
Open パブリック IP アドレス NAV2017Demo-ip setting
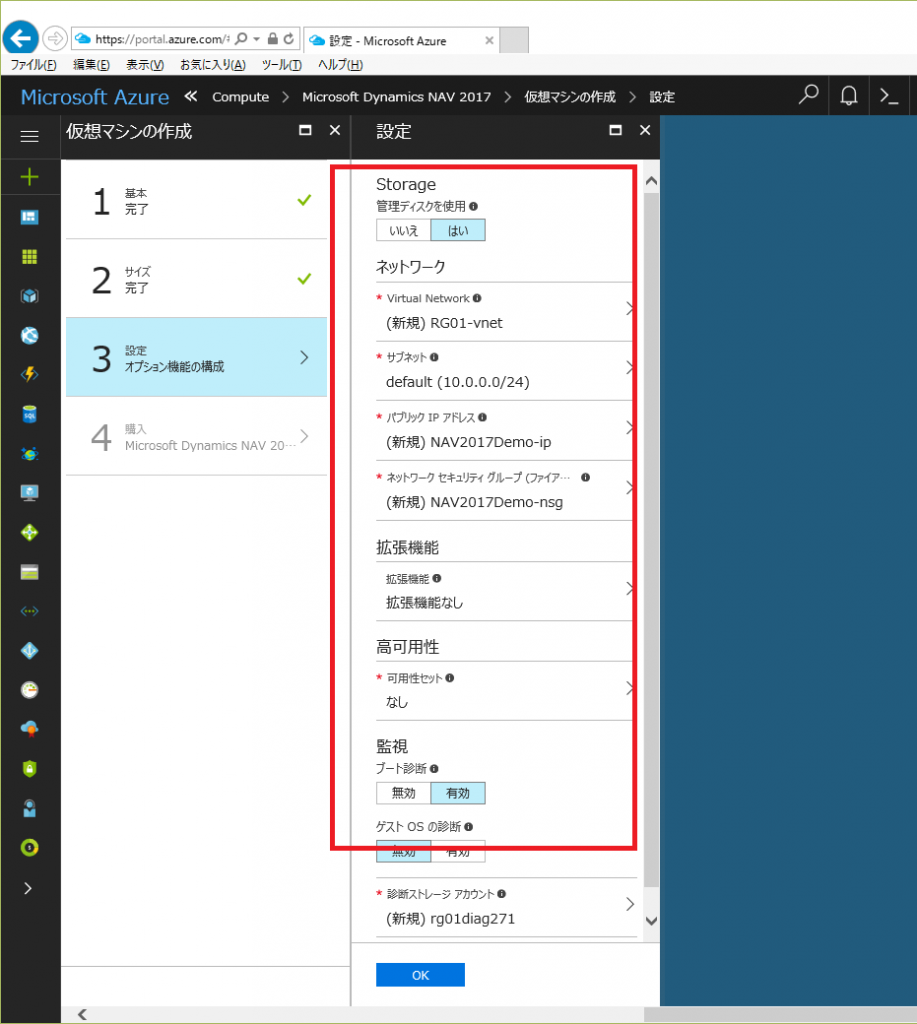click(x=506, y=431)
